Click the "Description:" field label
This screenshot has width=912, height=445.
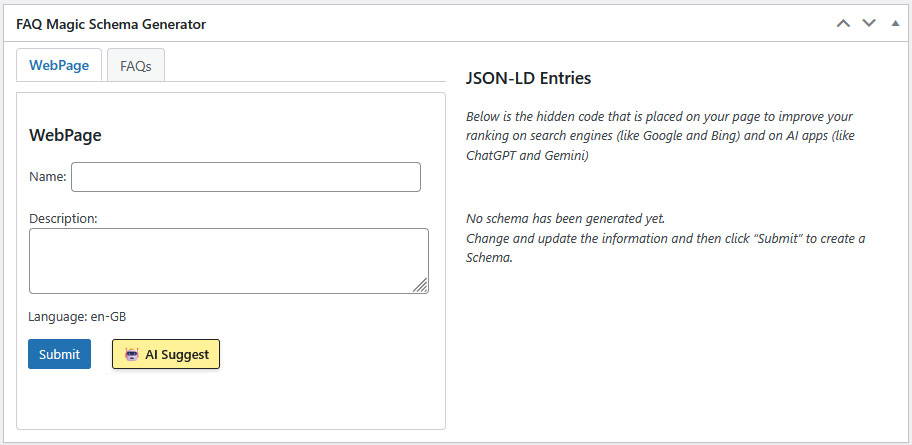63,217
